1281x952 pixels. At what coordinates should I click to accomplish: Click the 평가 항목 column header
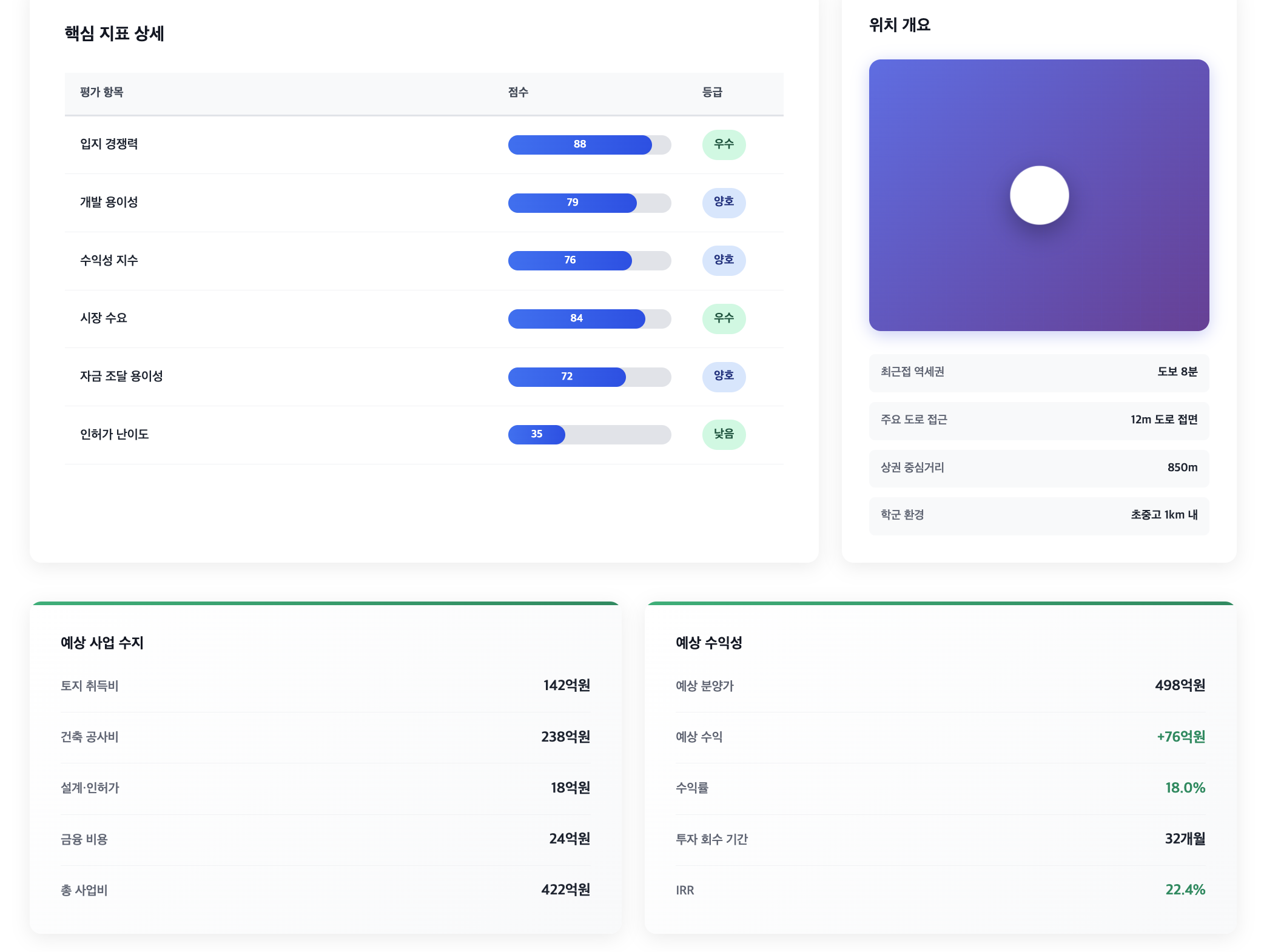(101, 92)
